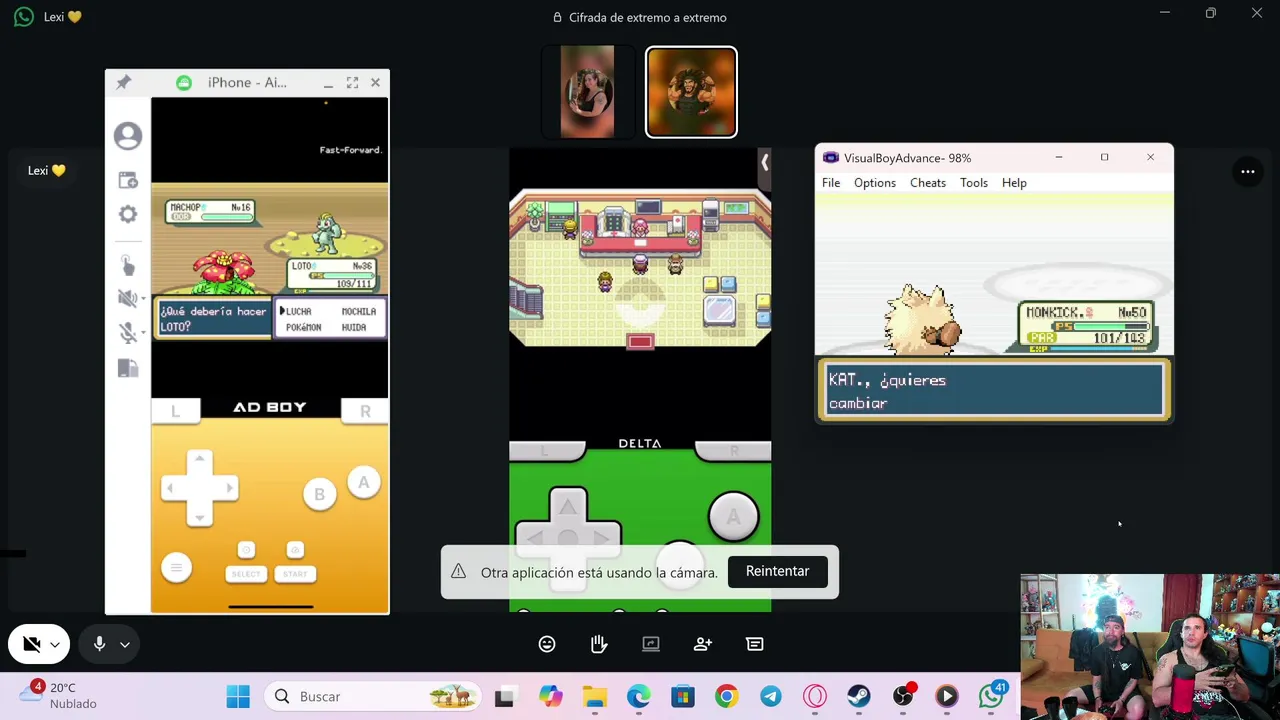Open the File menu in VisualBoyAdvance
This screenshot has width=1280, height=720.
click(831, 183)
